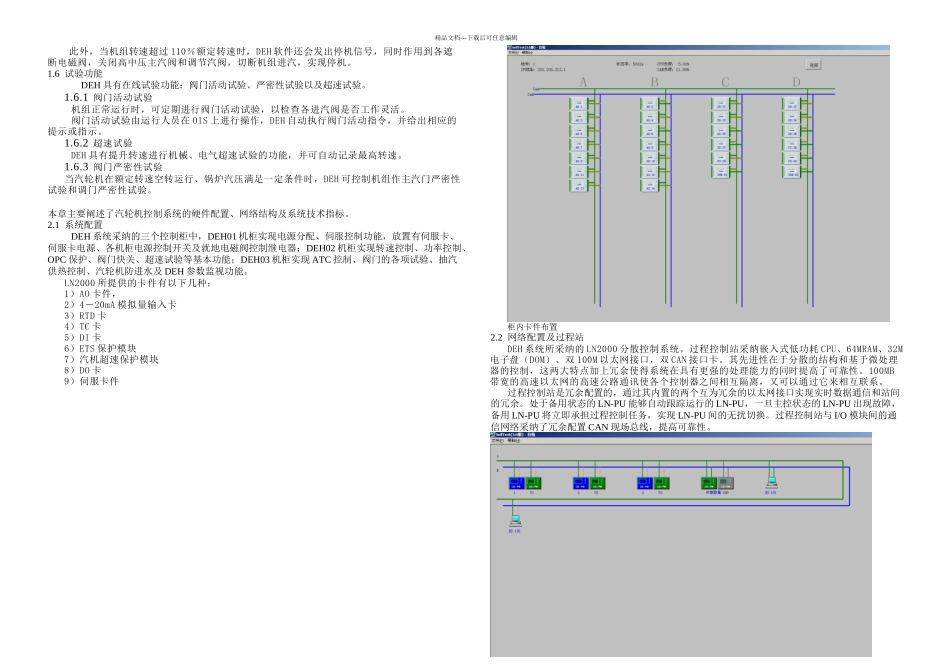Click the page header text at top center
Viewport: 950px width, 672px height.
coord(476,38)
